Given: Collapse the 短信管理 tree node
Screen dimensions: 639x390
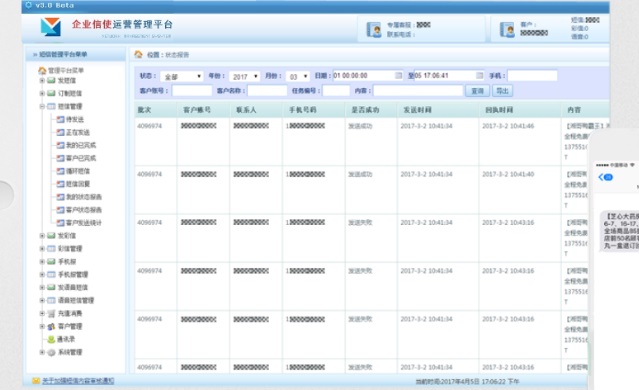Looking at the screenshot, I should (42, 106).
